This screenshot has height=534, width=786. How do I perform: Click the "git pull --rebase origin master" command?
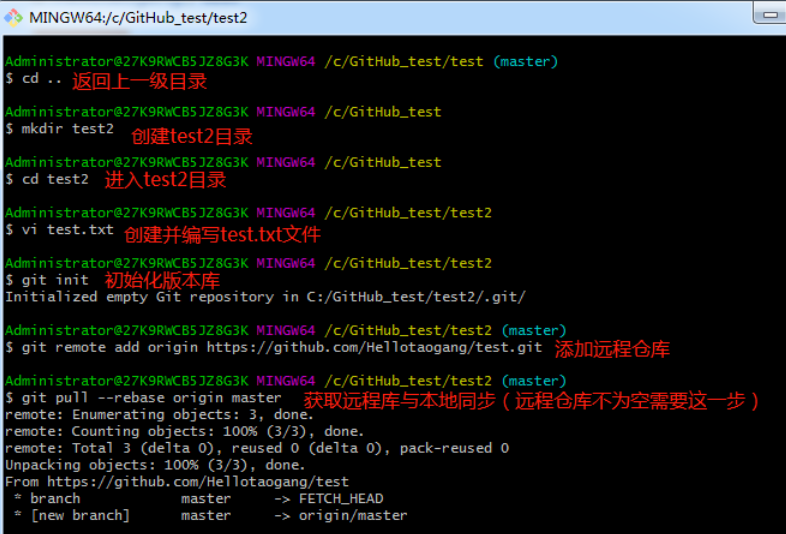point(151,398)
